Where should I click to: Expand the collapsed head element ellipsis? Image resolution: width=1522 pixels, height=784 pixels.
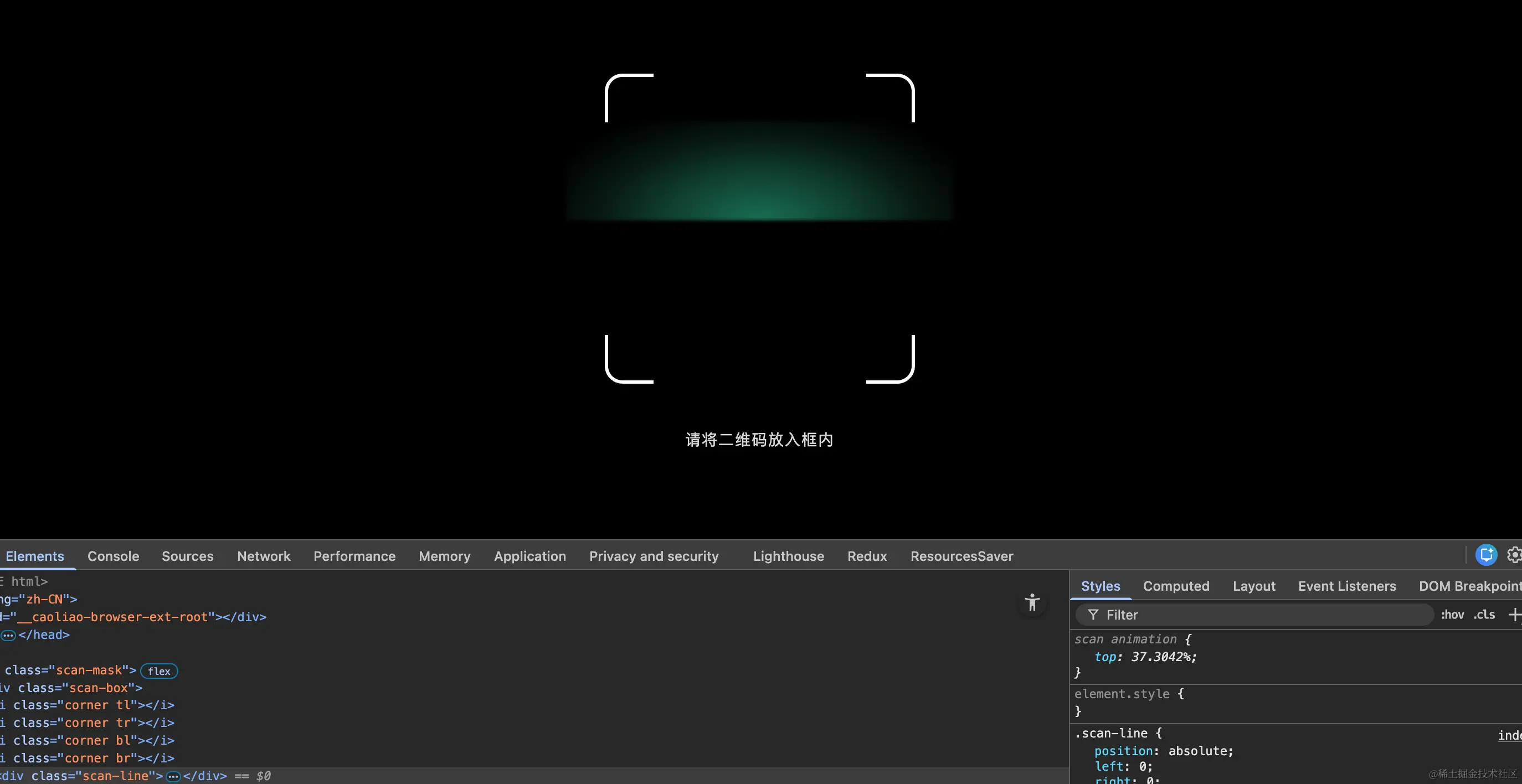pos(8,636)
